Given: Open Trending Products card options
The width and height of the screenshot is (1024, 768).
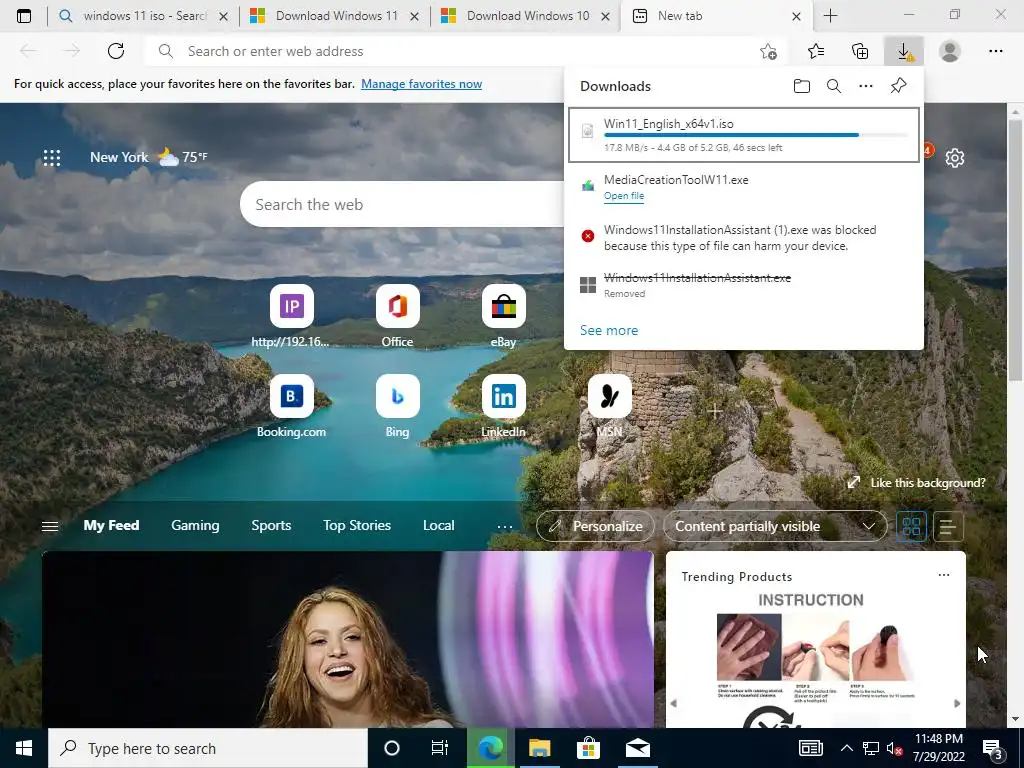Looking at the screenshot, I should [x=944, y=575].
